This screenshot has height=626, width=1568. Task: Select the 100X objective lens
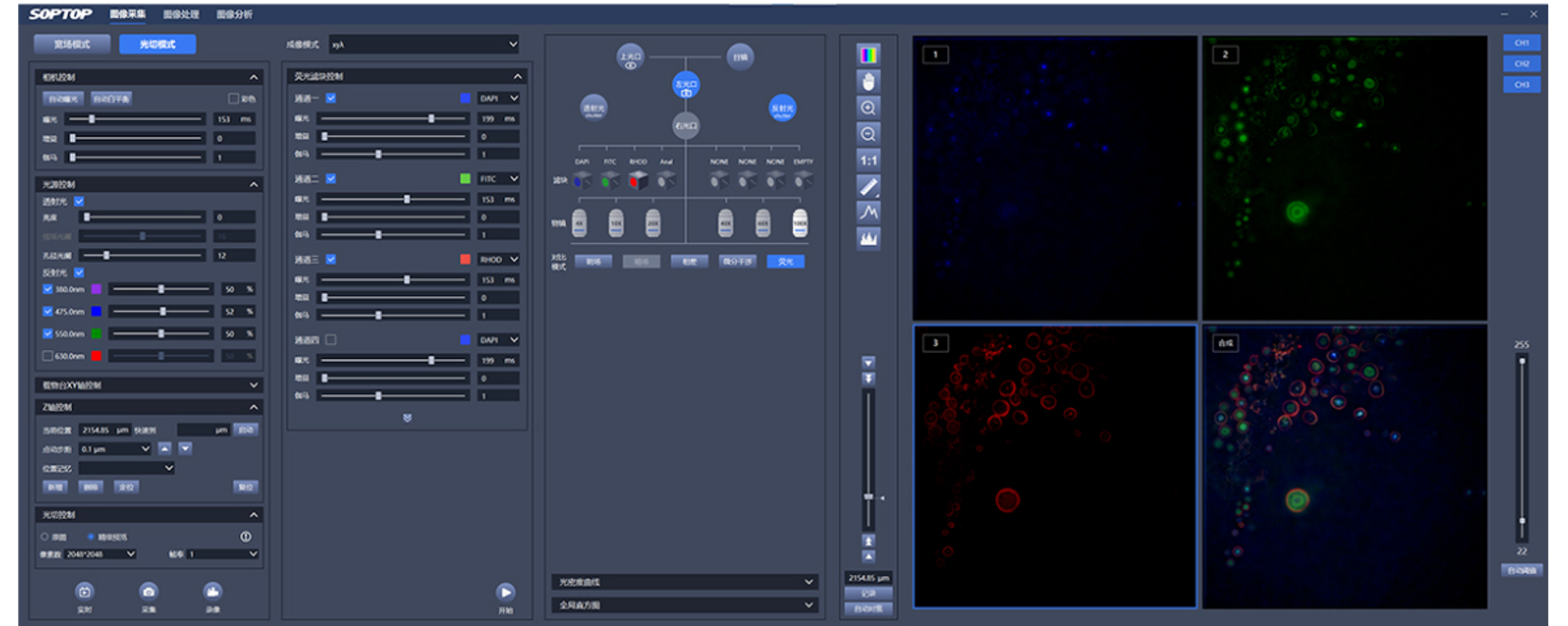pyautogui.click(x=800, y=223)
